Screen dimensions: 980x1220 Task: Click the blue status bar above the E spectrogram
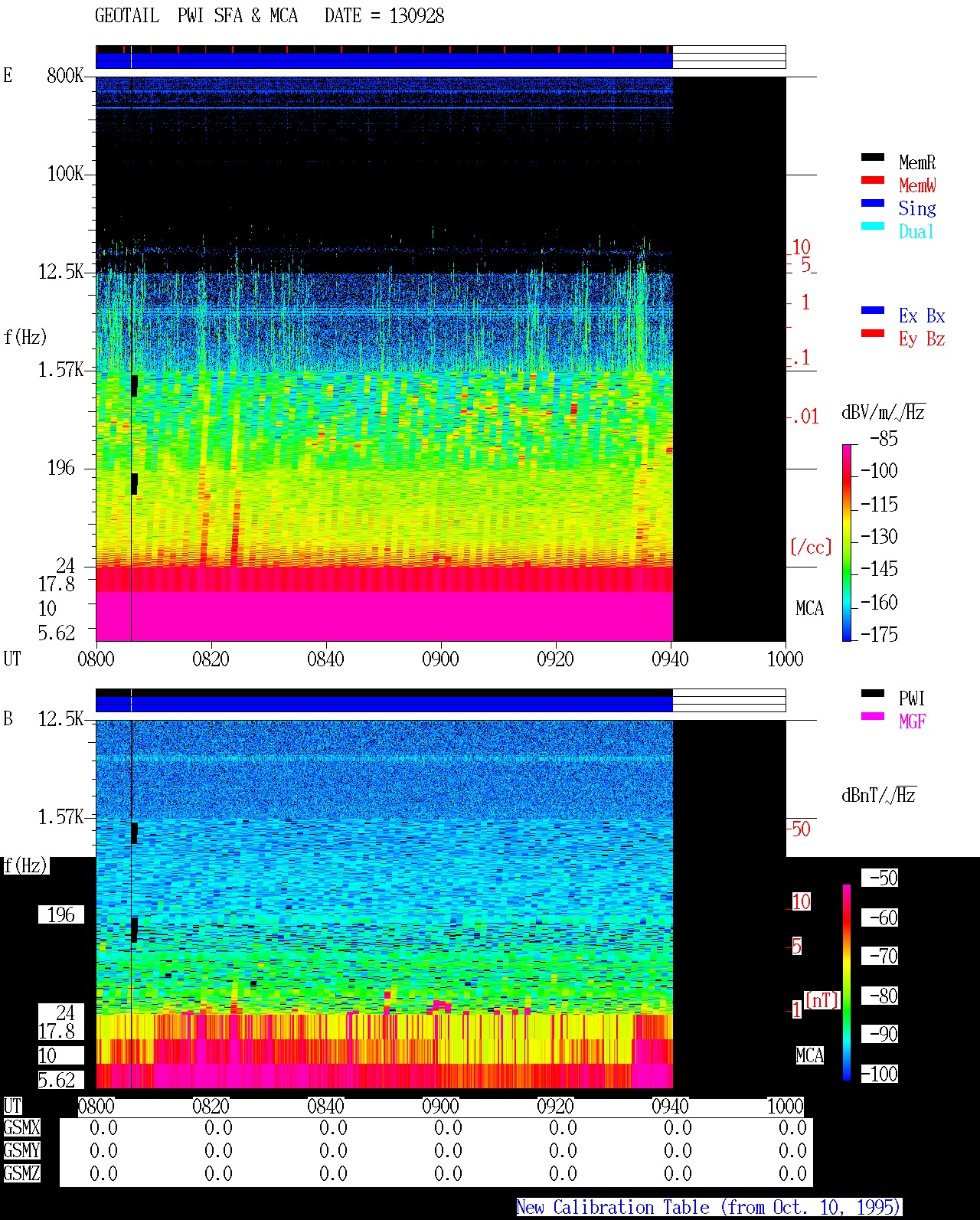[384, 61]
